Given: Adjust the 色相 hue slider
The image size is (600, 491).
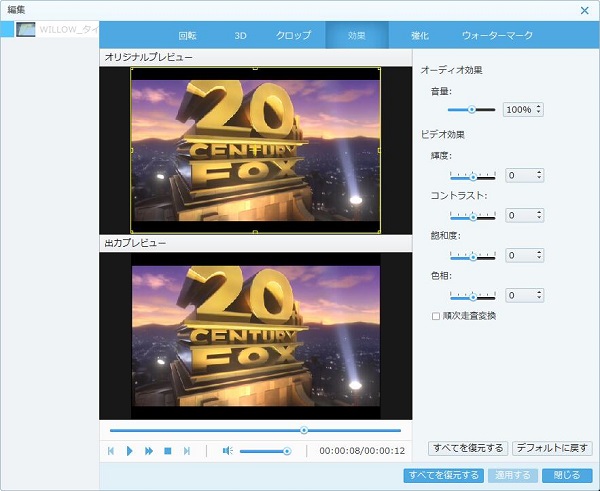Looking at the screenshot, I should [x=473, y=296].
